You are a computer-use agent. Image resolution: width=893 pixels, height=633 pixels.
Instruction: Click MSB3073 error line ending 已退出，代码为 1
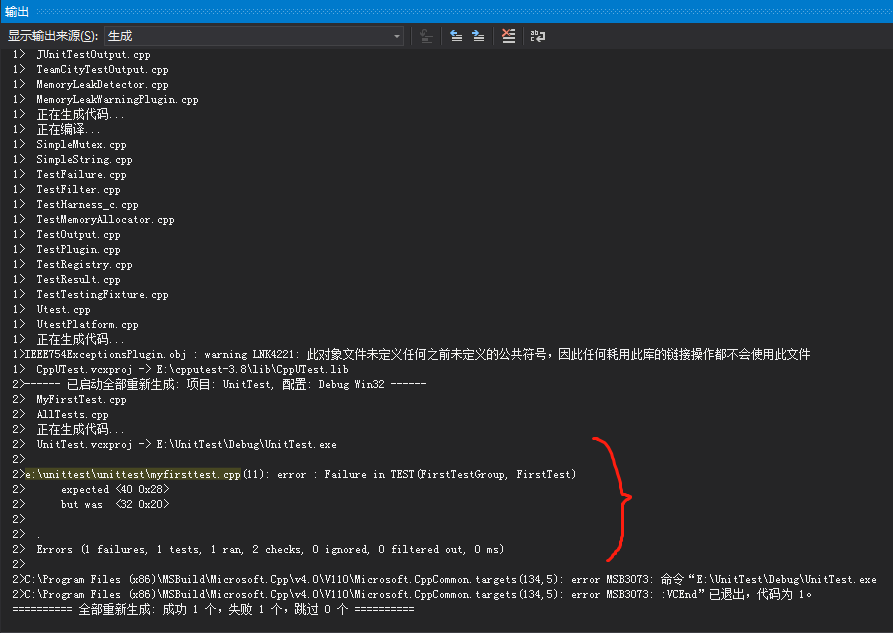point(412,594)
